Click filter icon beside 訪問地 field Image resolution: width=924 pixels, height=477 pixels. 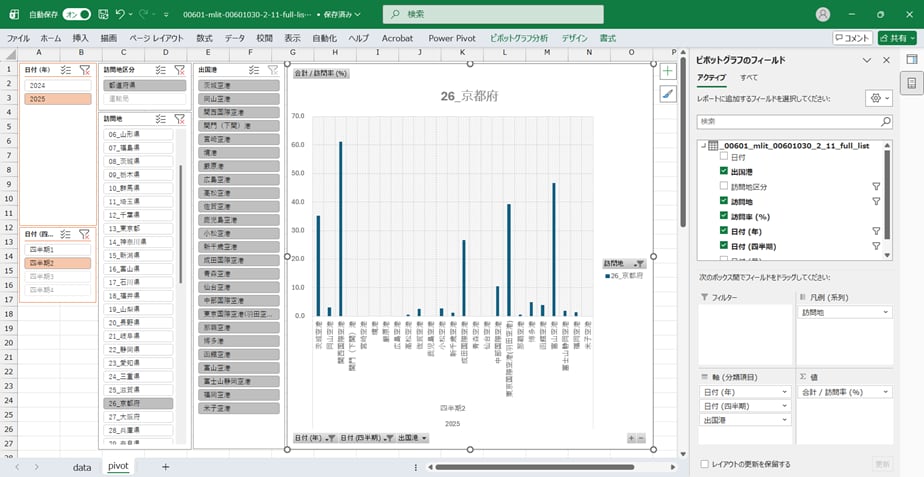876,201
